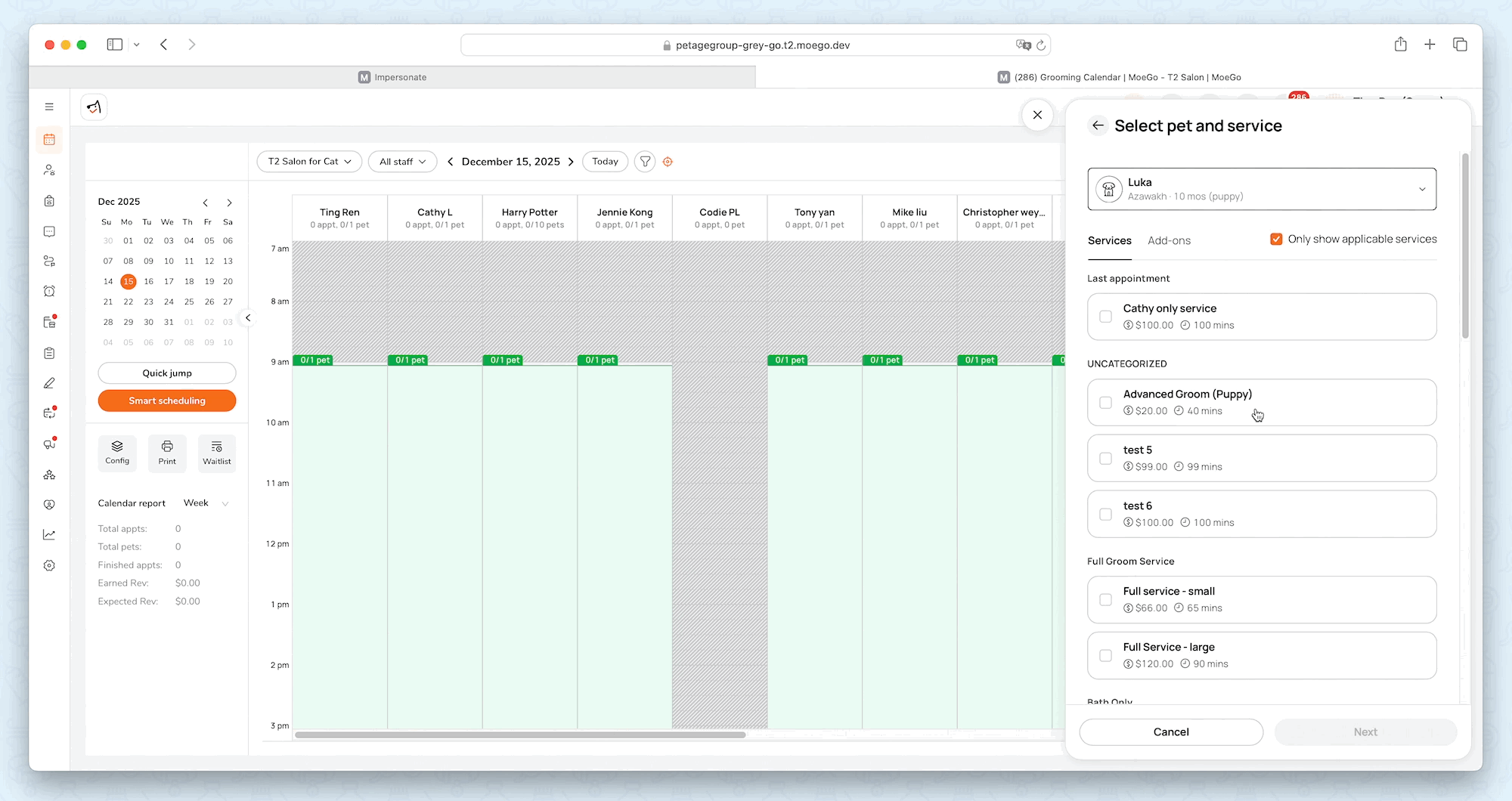Click the back arrow in the Select pet panel

(x=1098, y=125)
